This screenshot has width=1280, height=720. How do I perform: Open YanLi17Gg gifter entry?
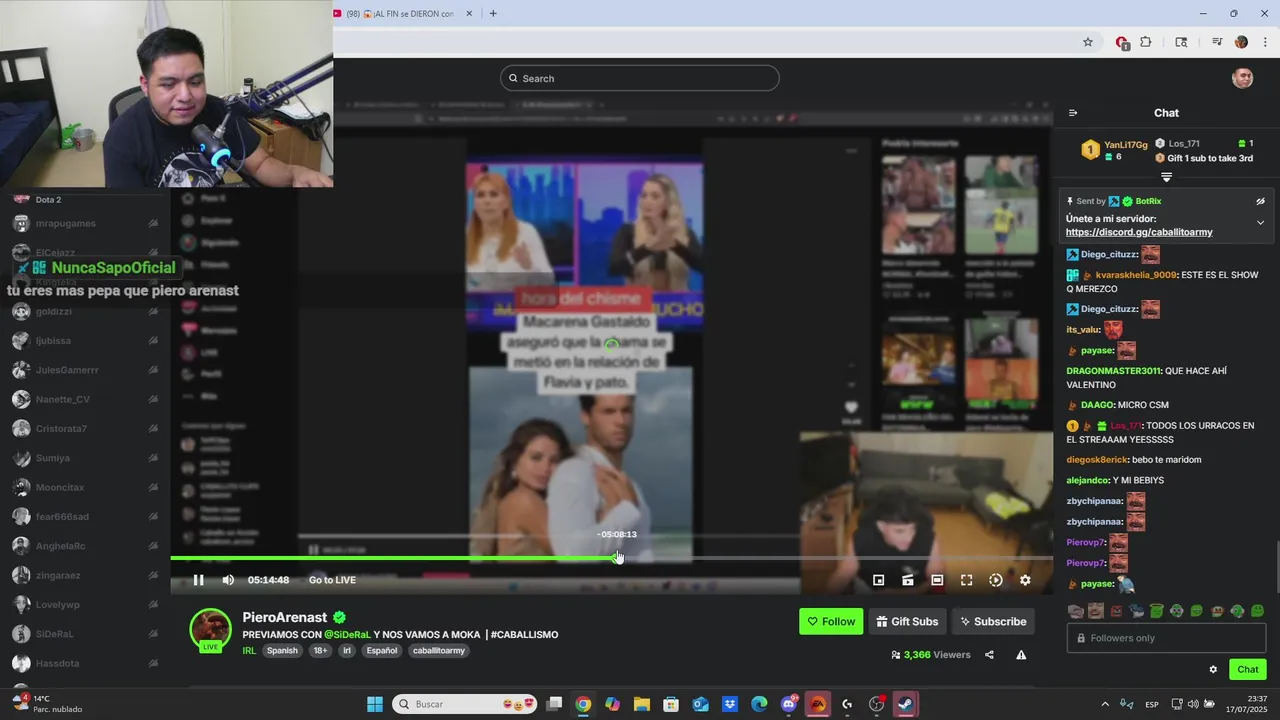(x=1115, y=150)
